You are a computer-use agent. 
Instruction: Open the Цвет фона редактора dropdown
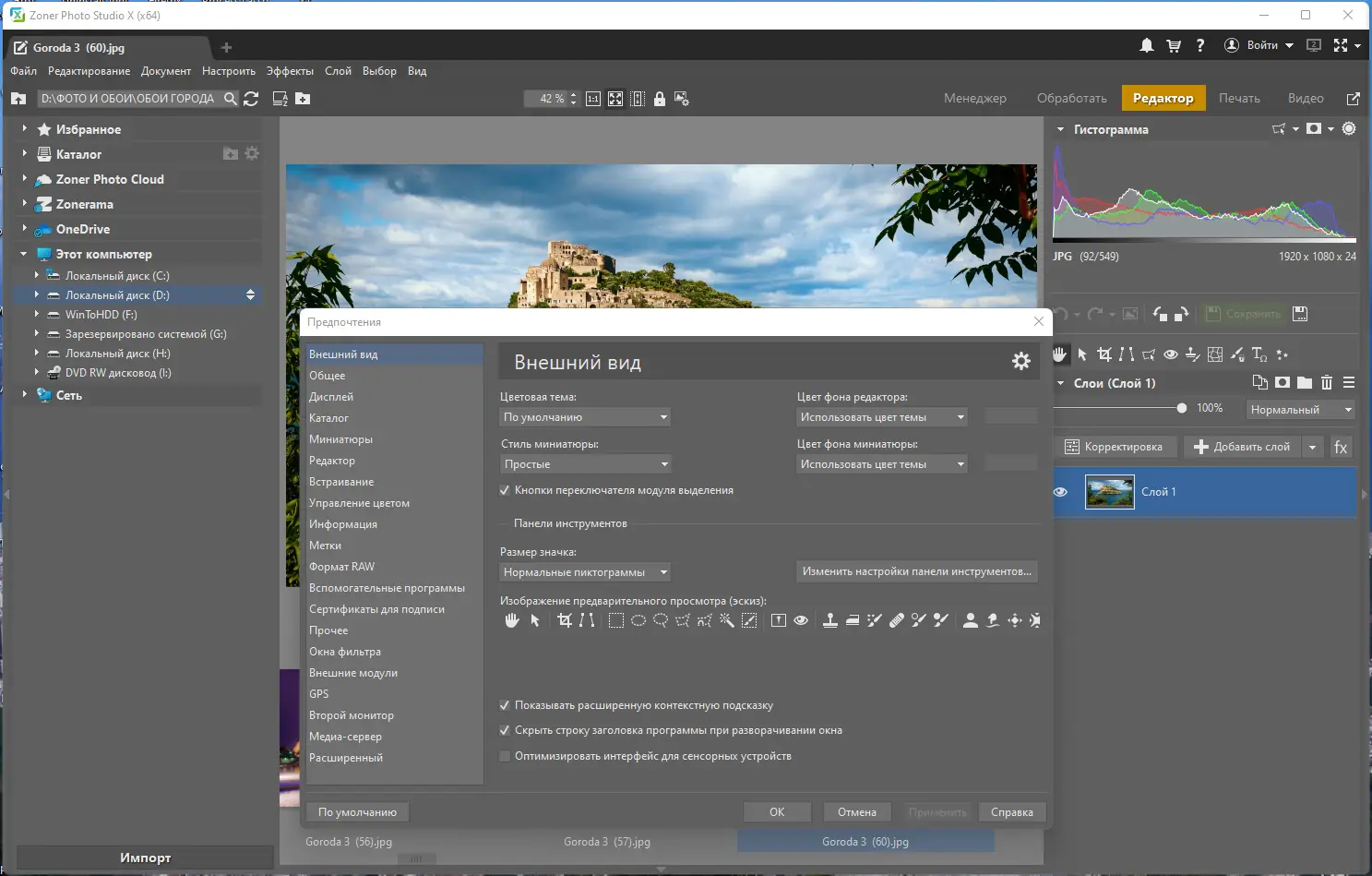[x=882, y=417]
